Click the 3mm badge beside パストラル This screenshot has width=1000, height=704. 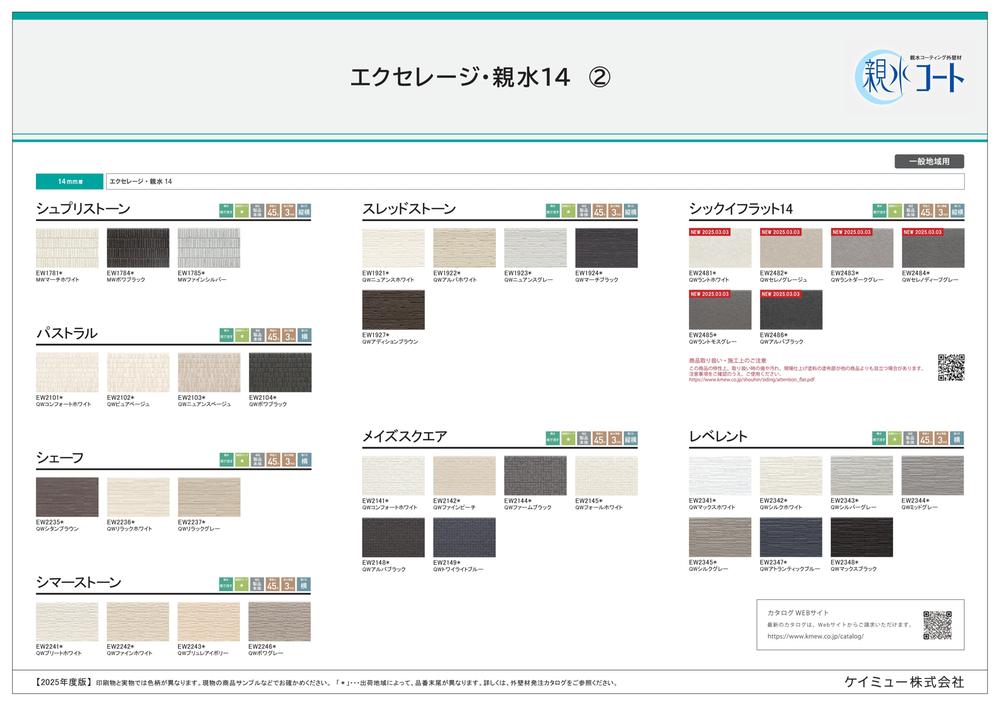[x=289, y=335]
